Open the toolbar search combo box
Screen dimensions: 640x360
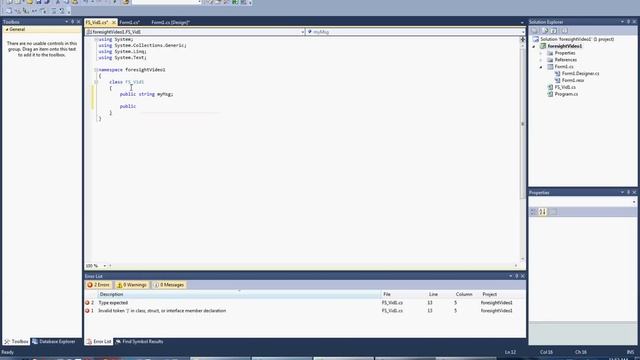(x=167, y=2)
